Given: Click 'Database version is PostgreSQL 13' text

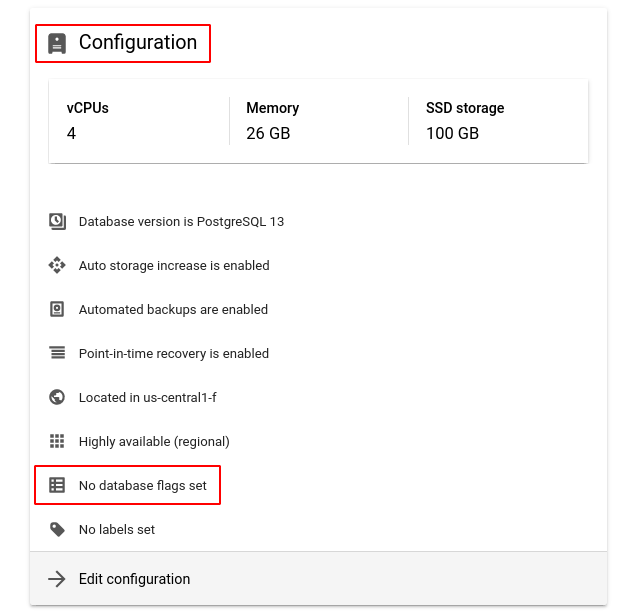Looking at the screenshot, I should click(181, 221).
